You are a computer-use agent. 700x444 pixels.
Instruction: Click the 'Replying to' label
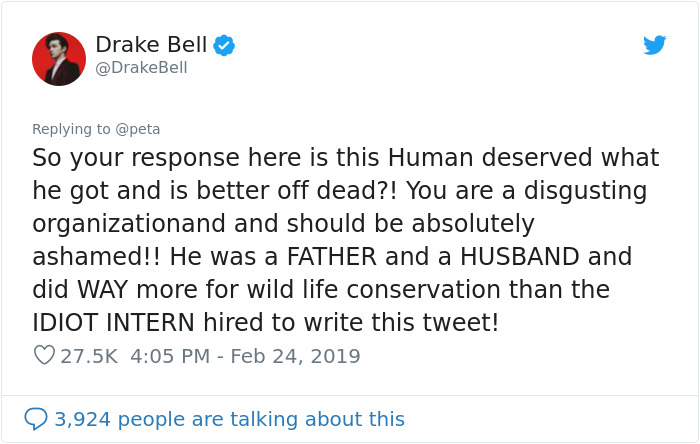pyautogui.click(x=71, y=129)
